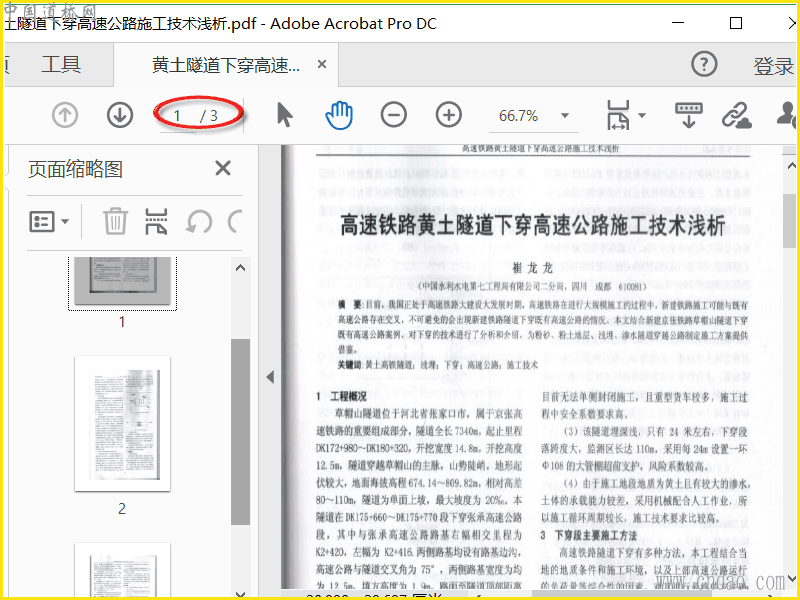Click the document scrollbar up arrow
This screenshot has width=800, height=600.
pos(791,166)
